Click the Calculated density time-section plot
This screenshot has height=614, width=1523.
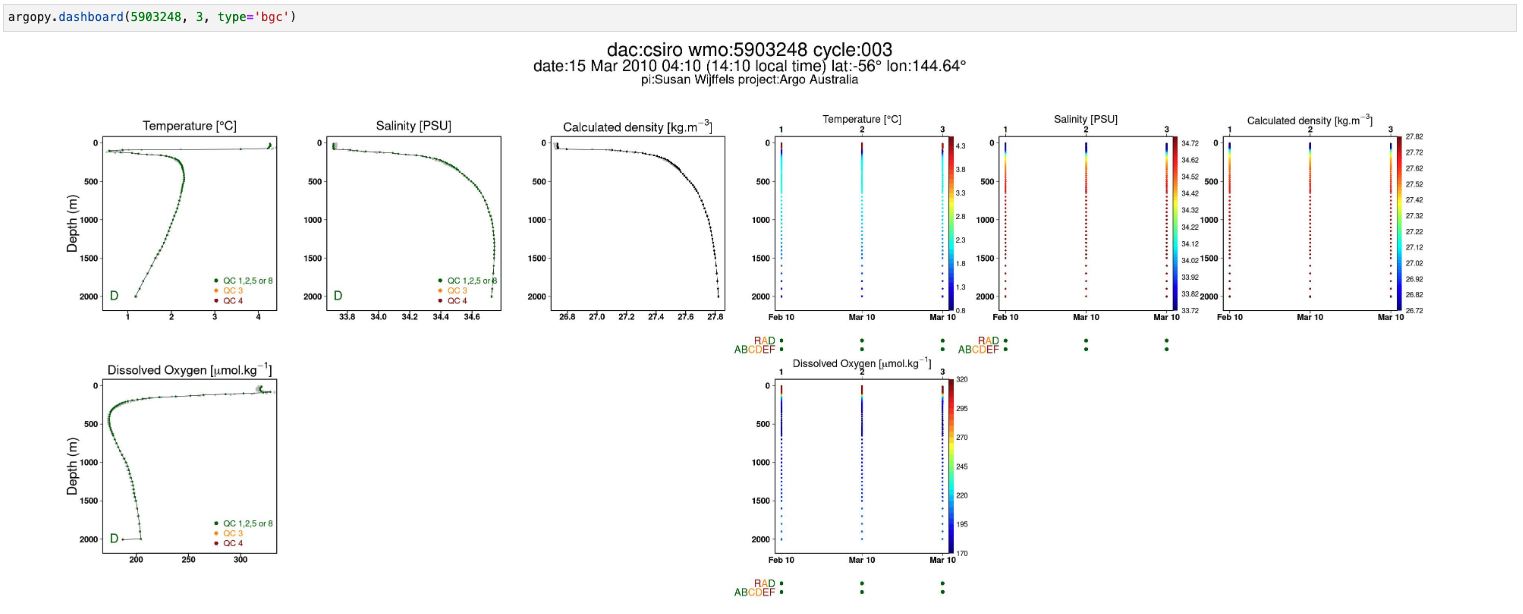click(1310, 223)
